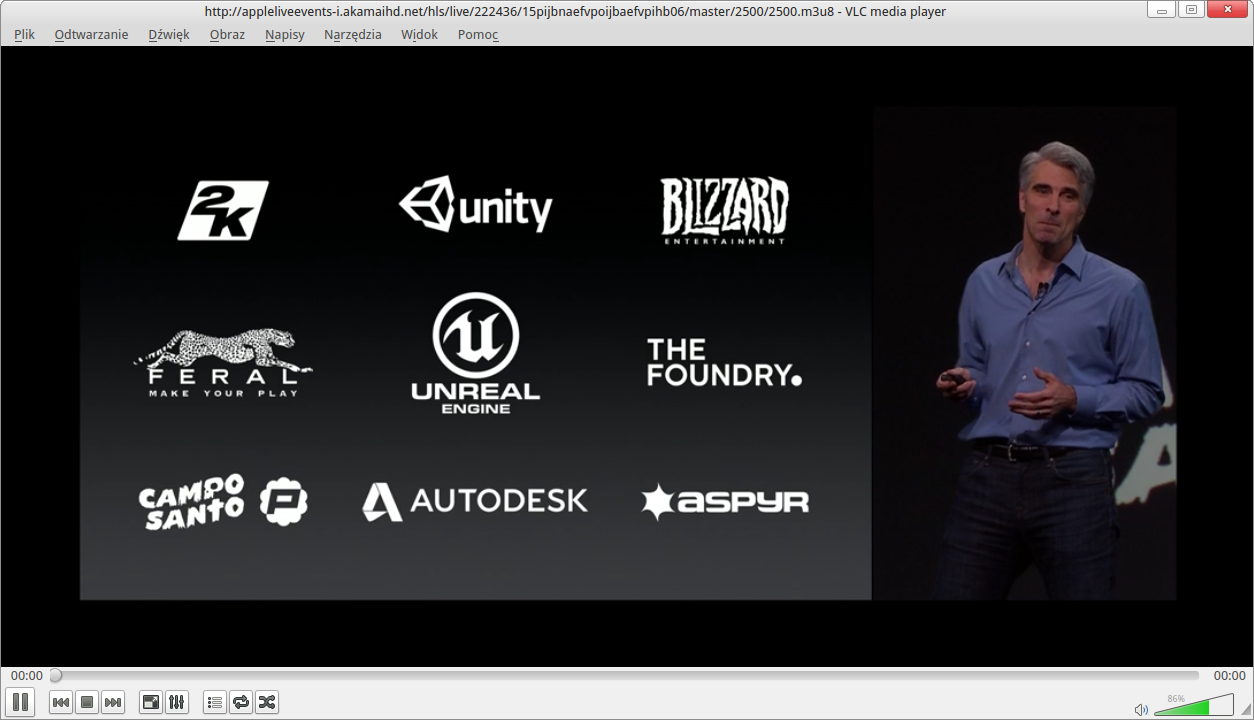Open the Odtwarzanie menu
This screenshot has height=720, width=1254.
[91, 34]
